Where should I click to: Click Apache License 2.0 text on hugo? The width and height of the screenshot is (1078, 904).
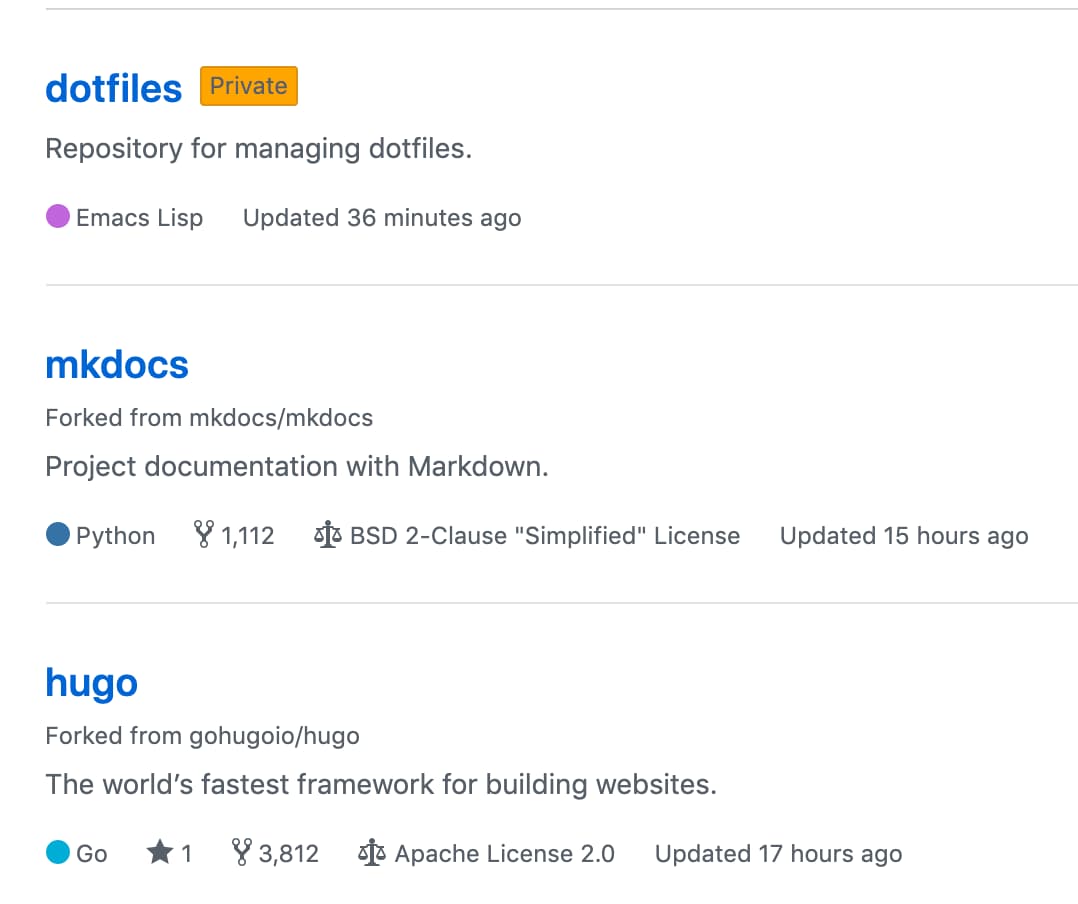505,853
